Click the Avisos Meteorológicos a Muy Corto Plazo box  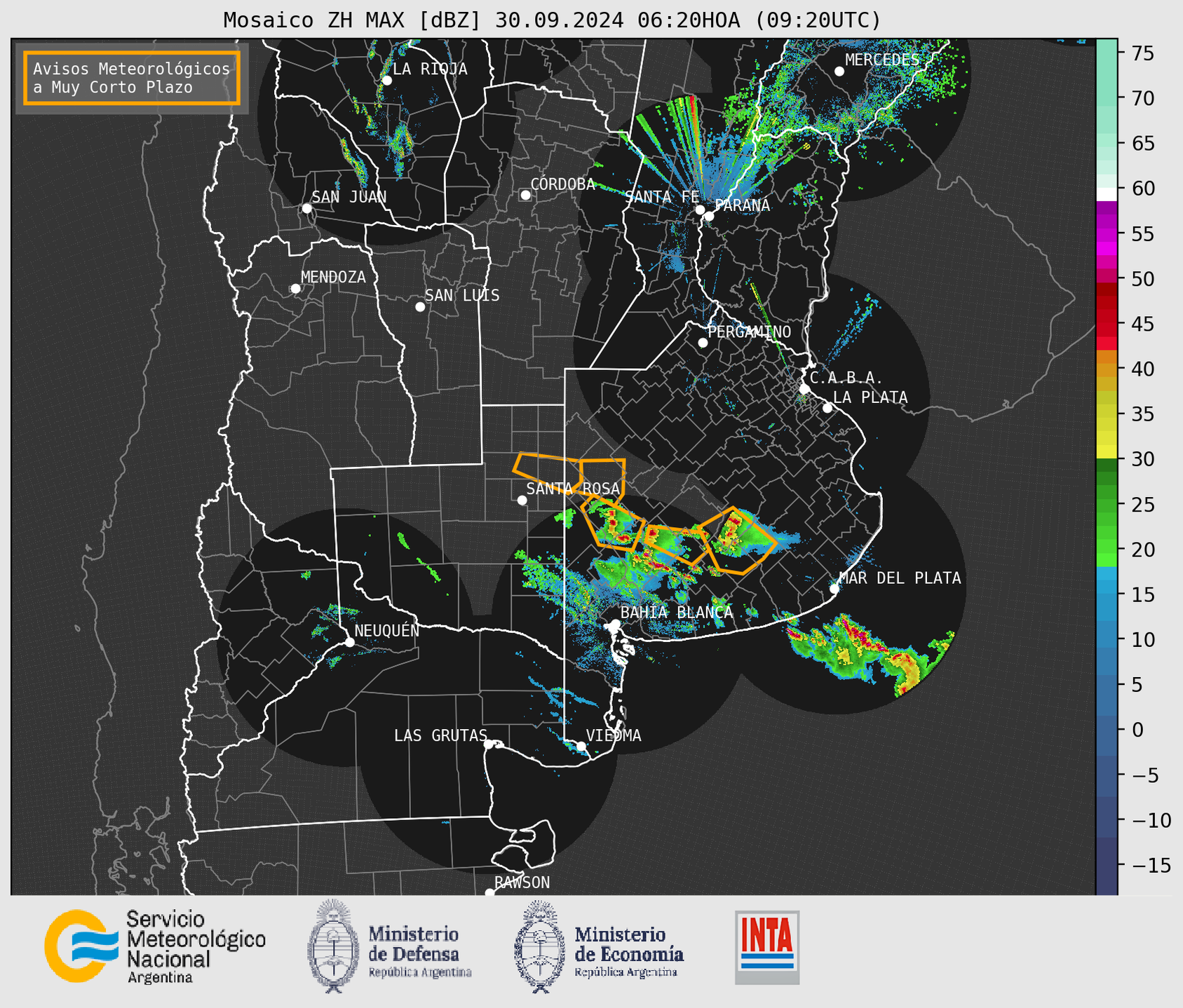[x=132, y=78]
